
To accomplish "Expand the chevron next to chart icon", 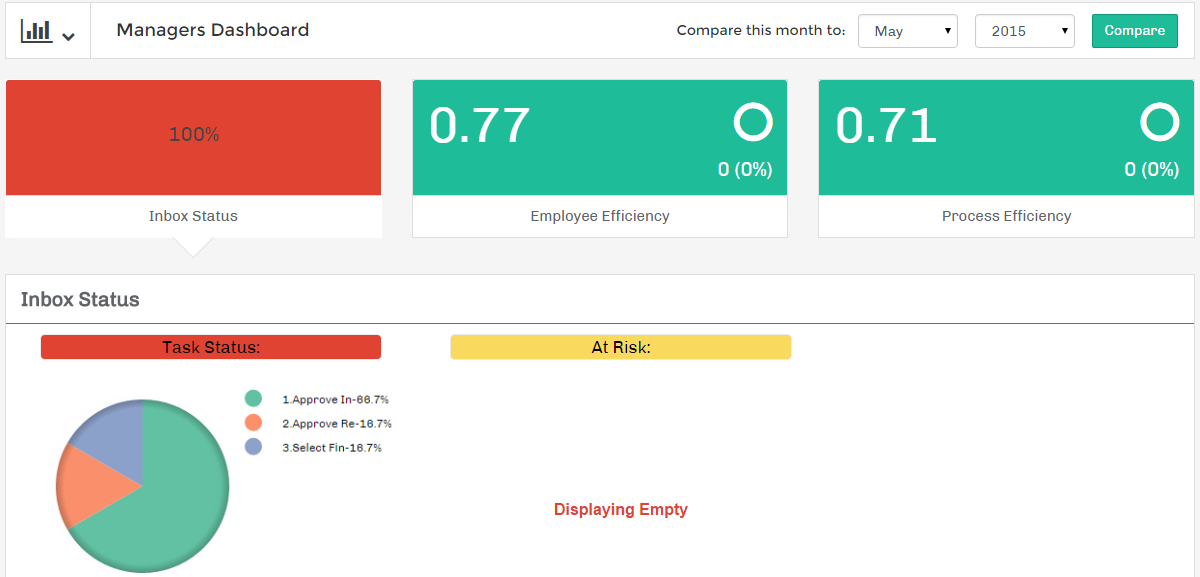I will click(68, 37).
